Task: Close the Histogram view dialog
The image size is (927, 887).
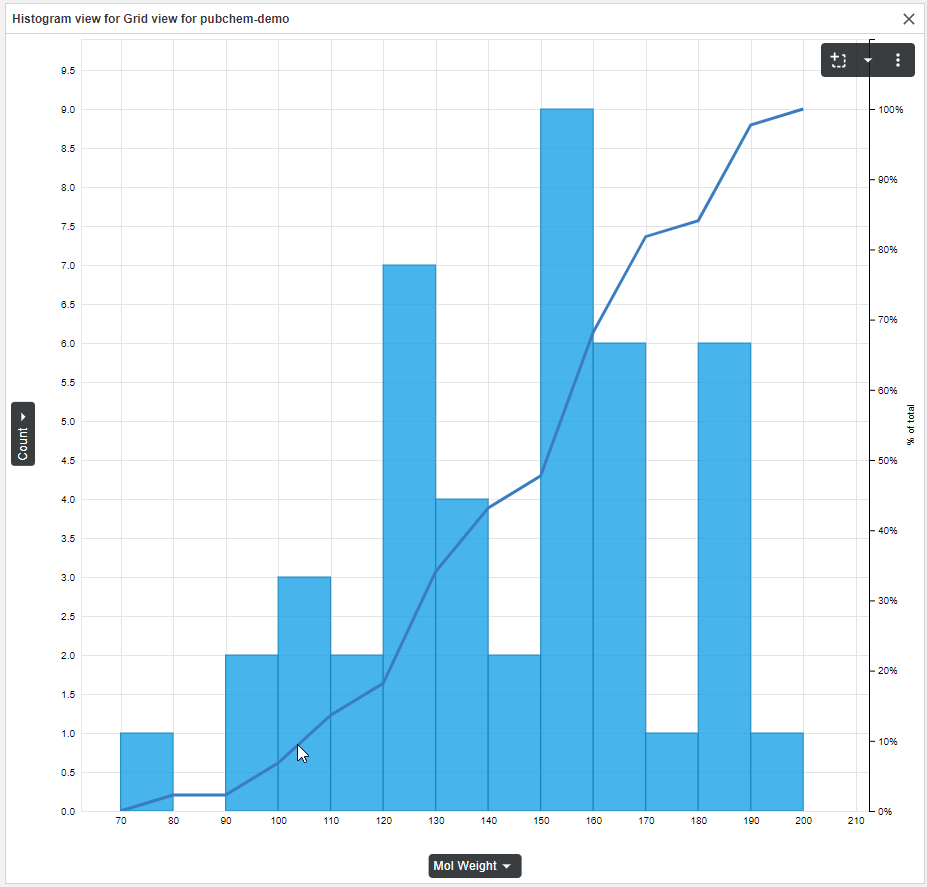Action: tap(908, 18)
